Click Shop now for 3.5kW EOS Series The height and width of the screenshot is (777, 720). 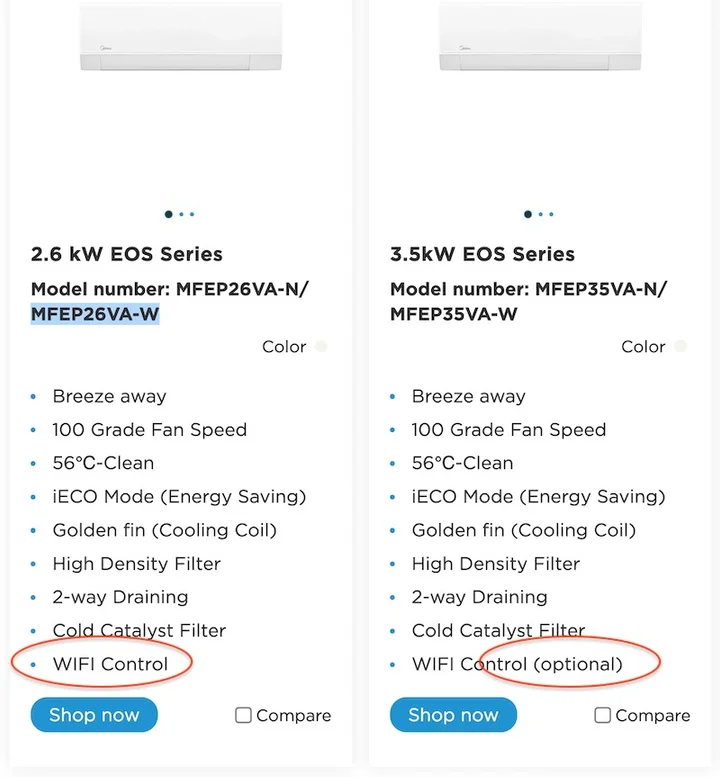pyautogui.click(x=453, y=715)
